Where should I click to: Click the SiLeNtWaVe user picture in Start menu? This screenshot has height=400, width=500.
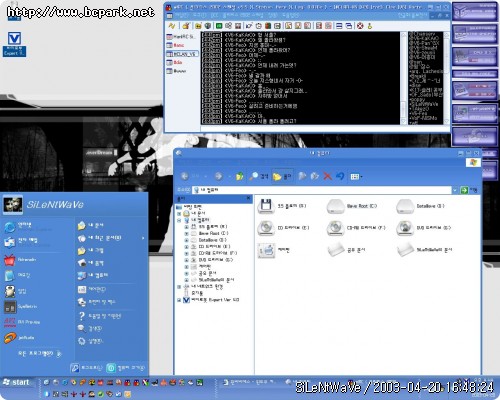coord(13,204)
